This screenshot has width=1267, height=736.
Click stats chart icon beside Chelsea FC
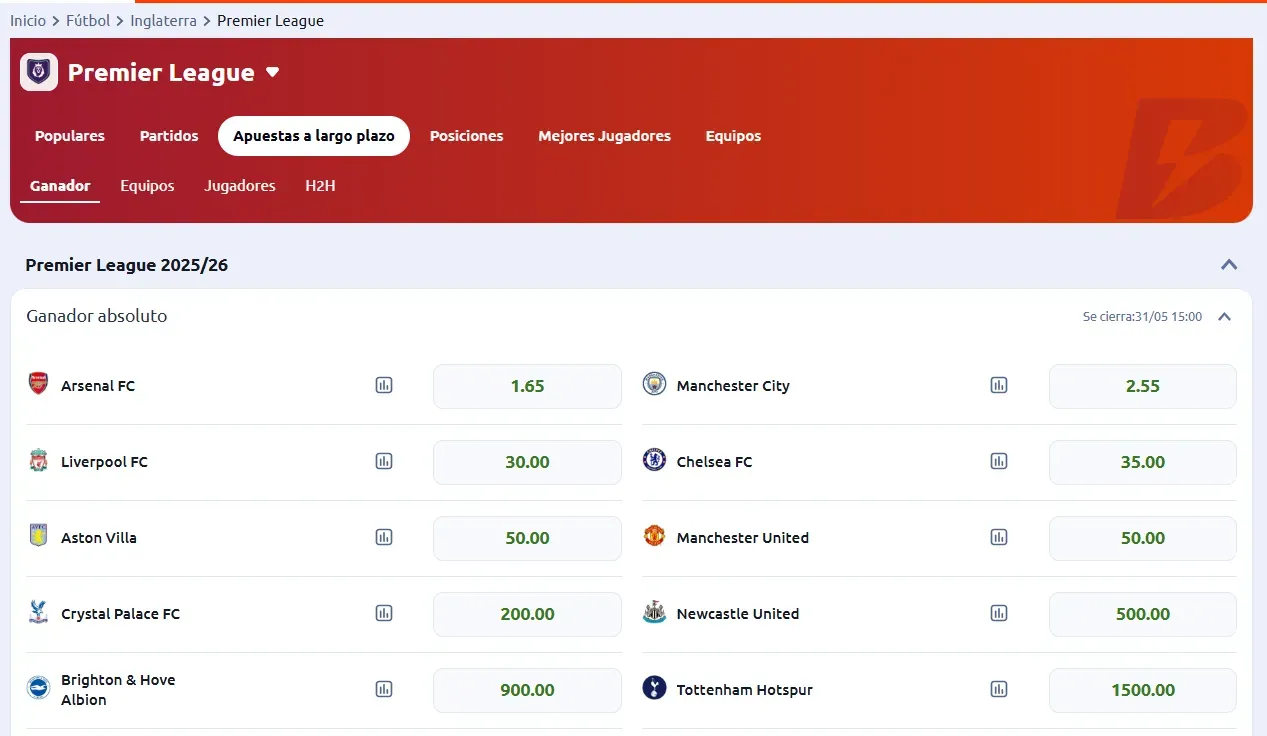coord(999,461)
